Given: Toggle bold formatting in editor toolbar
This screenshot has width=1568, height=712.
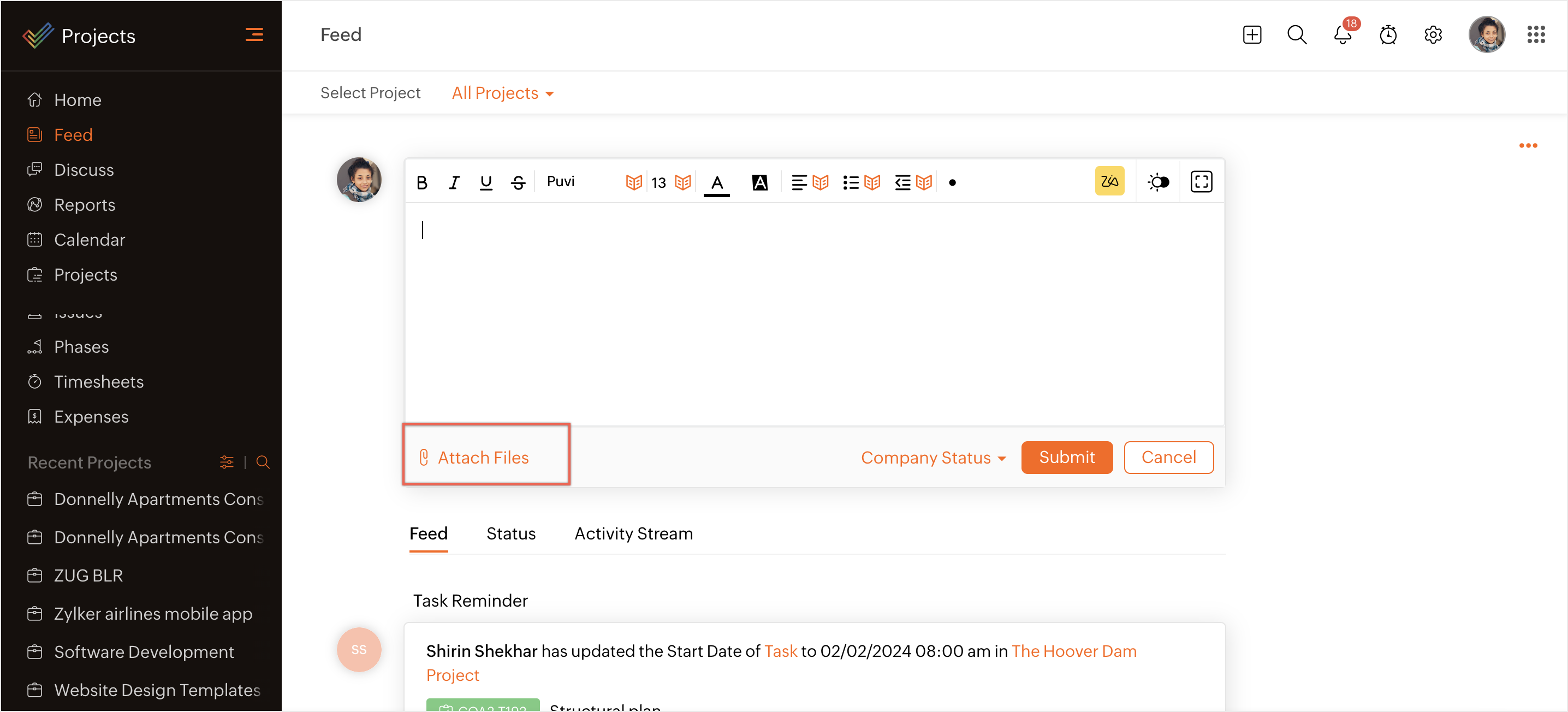Looking at the screenshot, I should click(422, 182).
